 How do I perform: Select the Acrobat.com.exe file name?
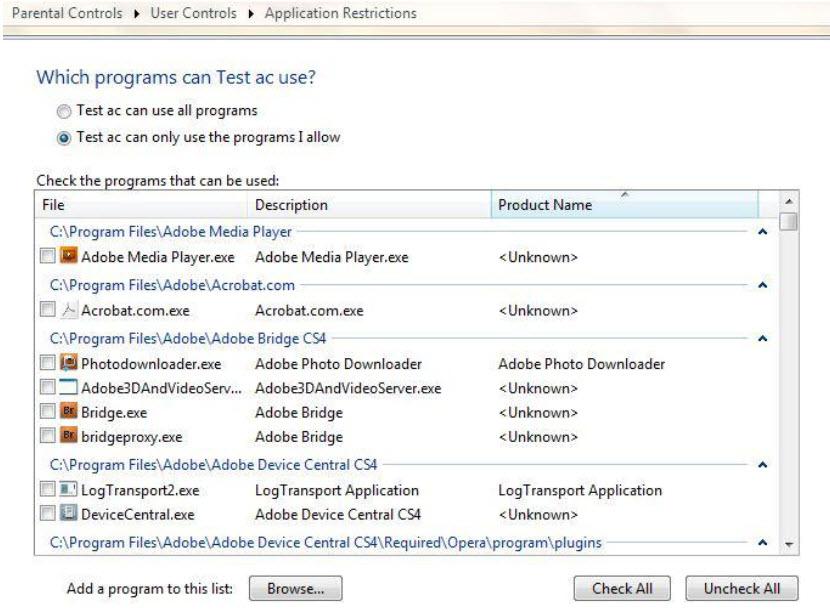[x=135, y=311]
